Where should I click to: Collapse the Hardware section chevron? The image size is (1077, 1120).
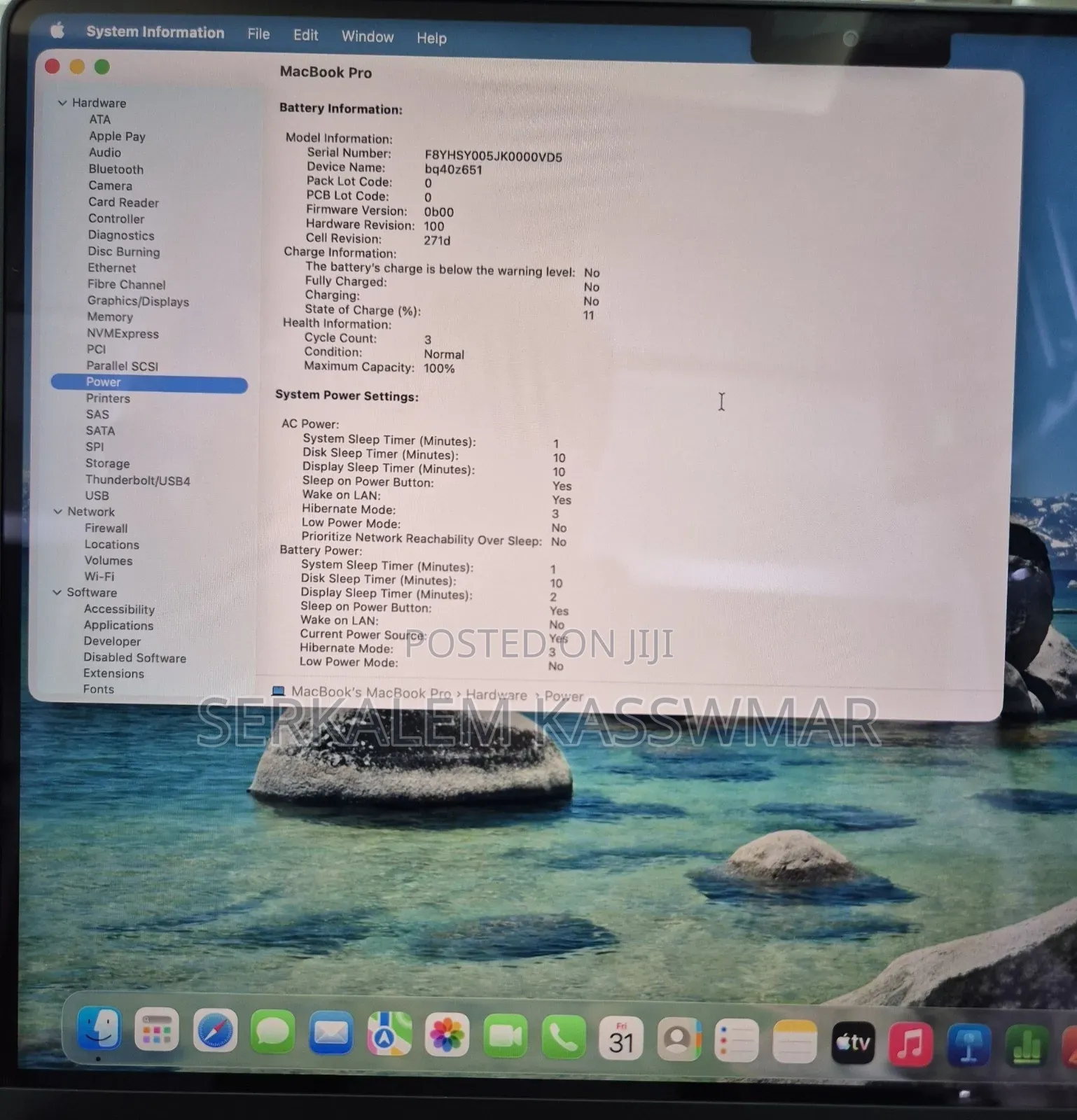(62, 103)
